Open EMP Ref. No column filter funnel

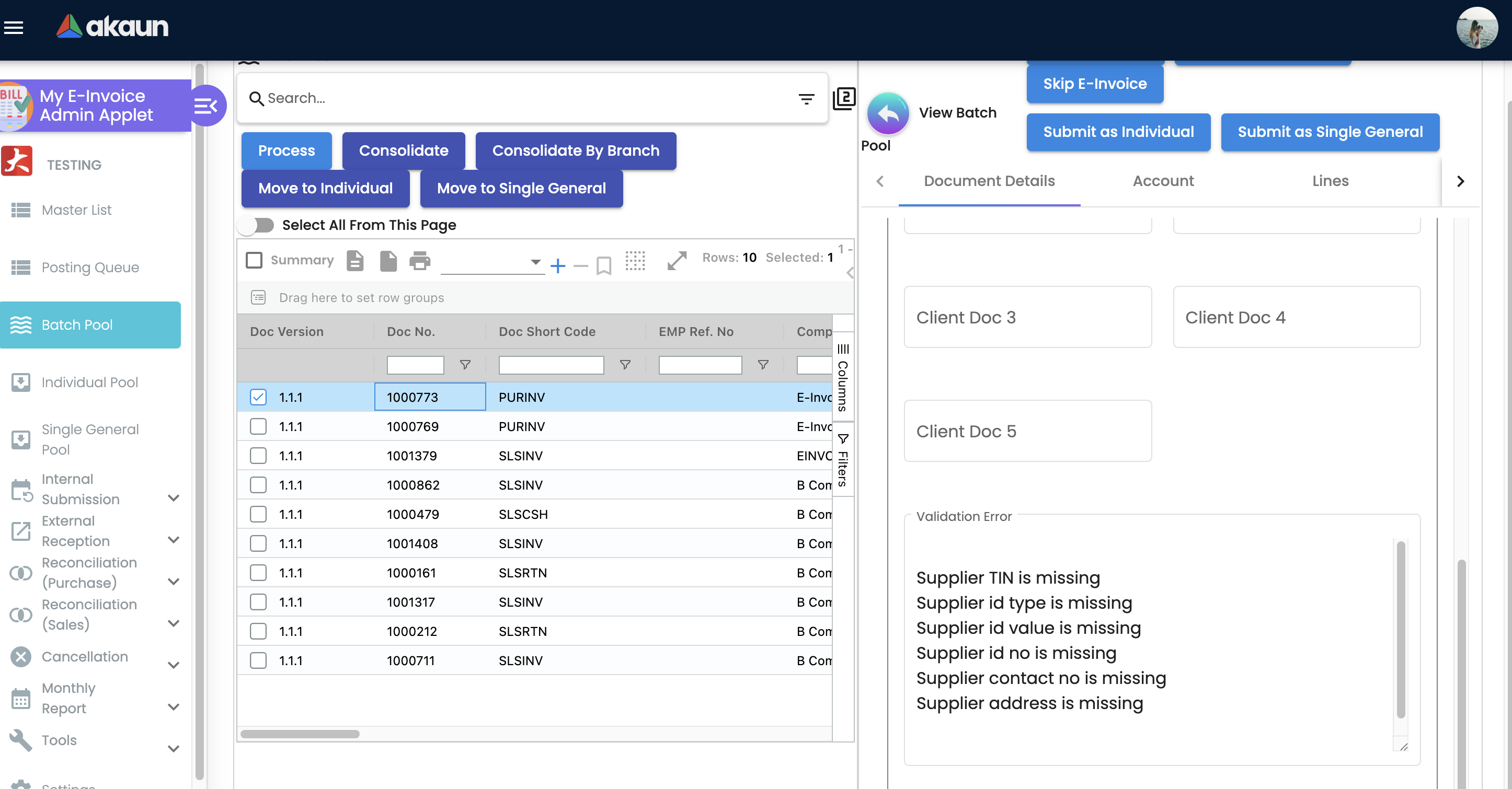point(763,365)
